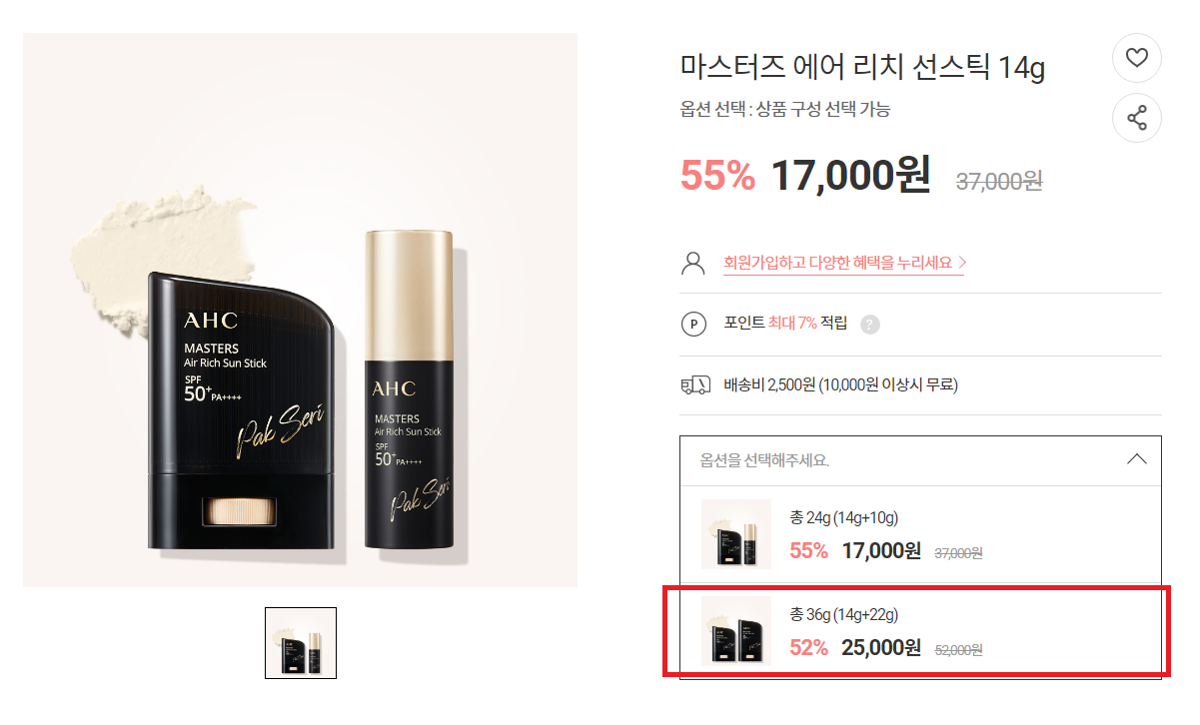
Task: Select the 총 24g (14g+10g) option
Action: tap(920, 534)
